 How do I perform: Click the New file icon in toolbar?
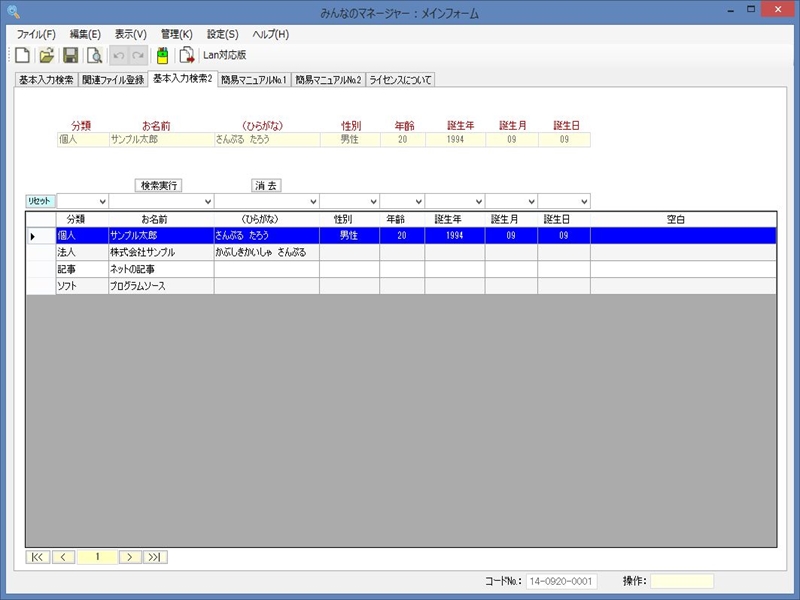[22, 55]
